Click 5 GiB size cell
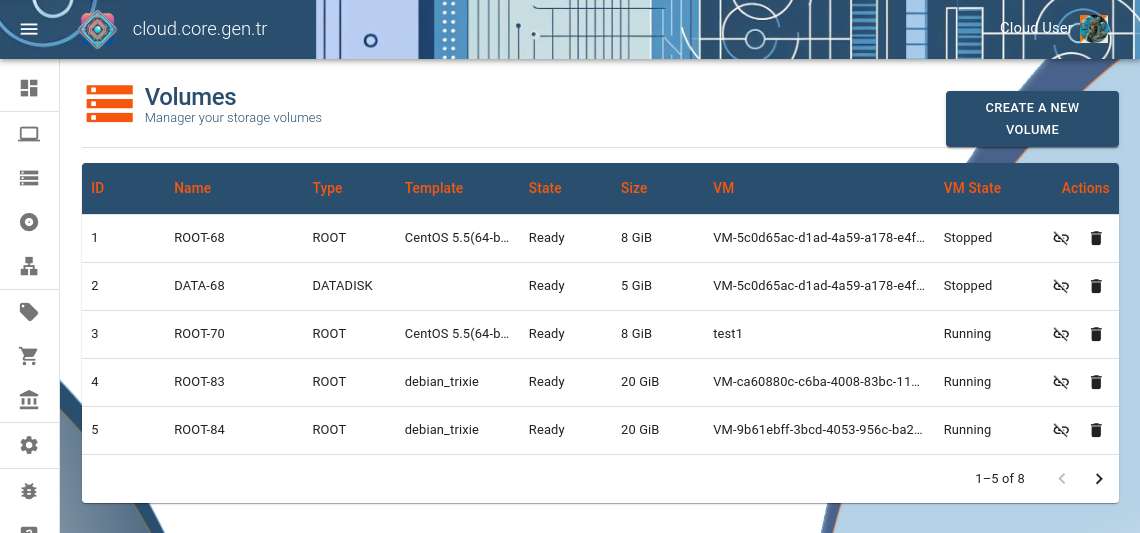1140x533 pixels. tap(636, 286)
